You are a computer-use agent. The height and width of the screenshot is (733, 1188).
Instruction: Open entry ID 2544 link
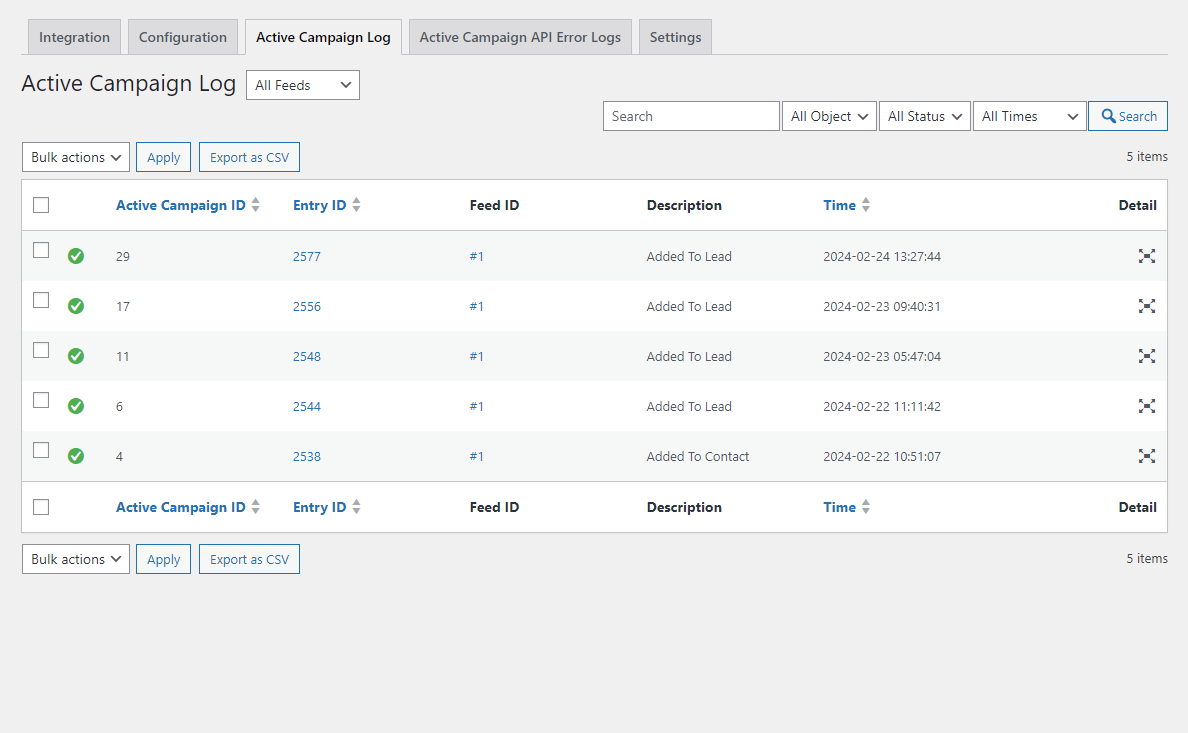307,406
